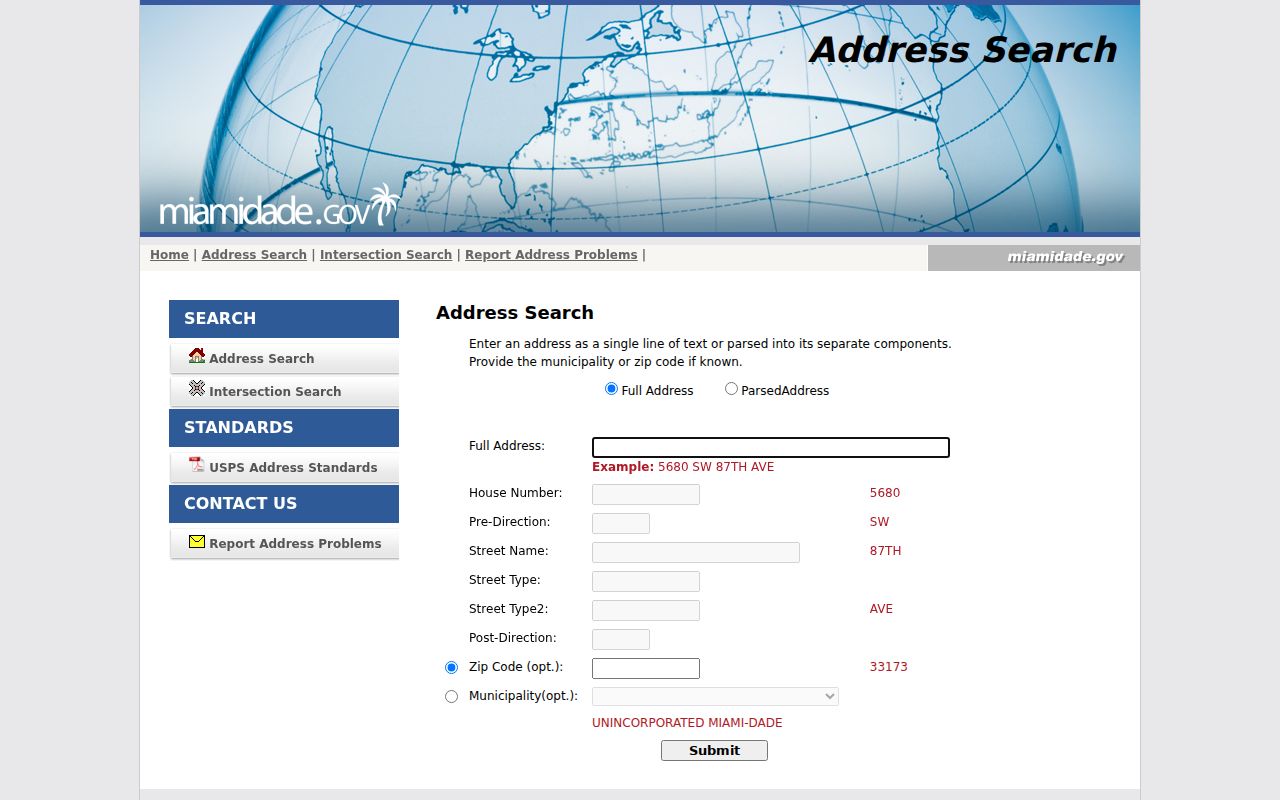1280x800 pixels.
Task: Click the Street Type2 field
Action: [646, 610]
